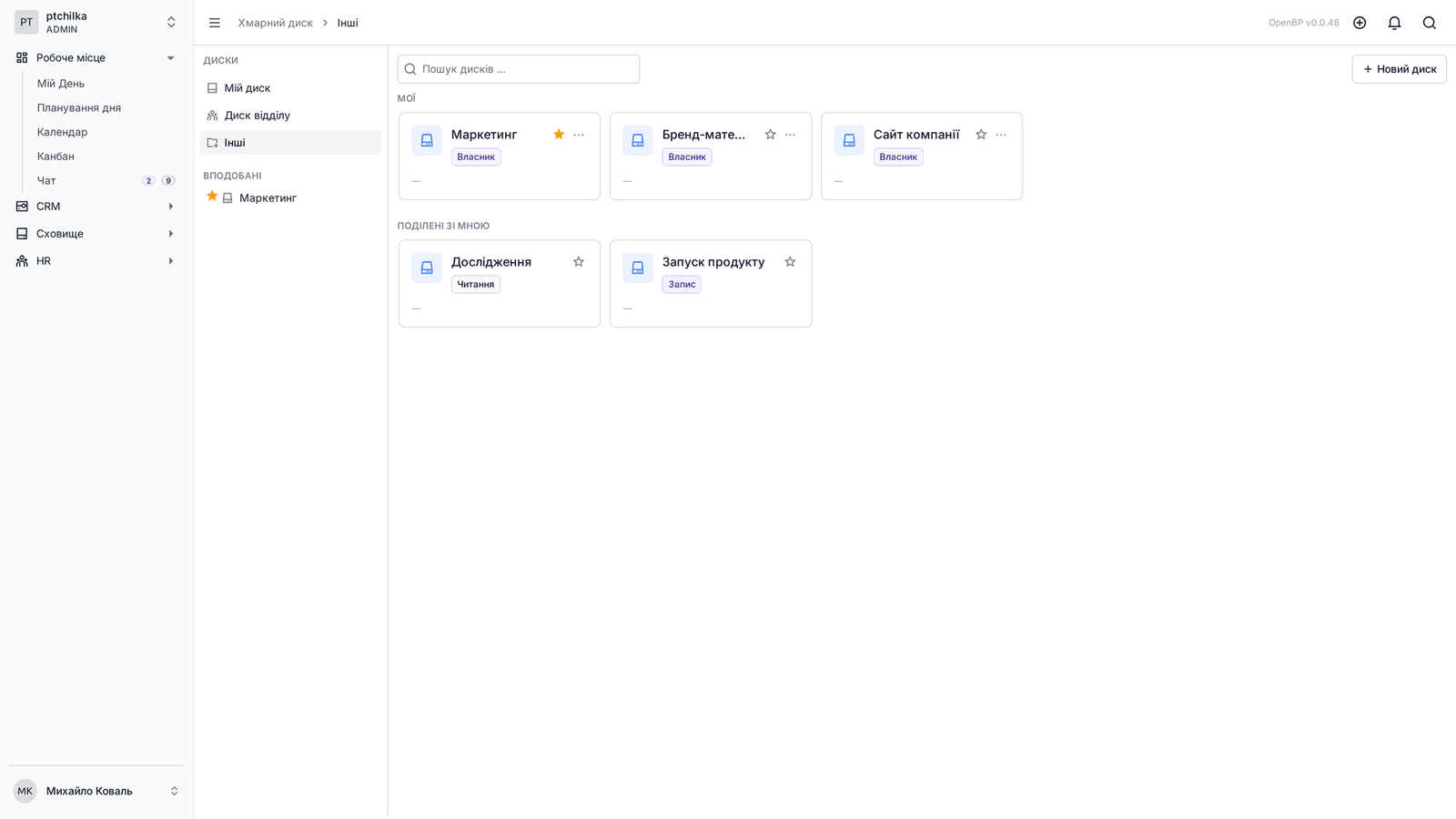
Task: Click the plus circle icon in header
Action: (1360, 23)
